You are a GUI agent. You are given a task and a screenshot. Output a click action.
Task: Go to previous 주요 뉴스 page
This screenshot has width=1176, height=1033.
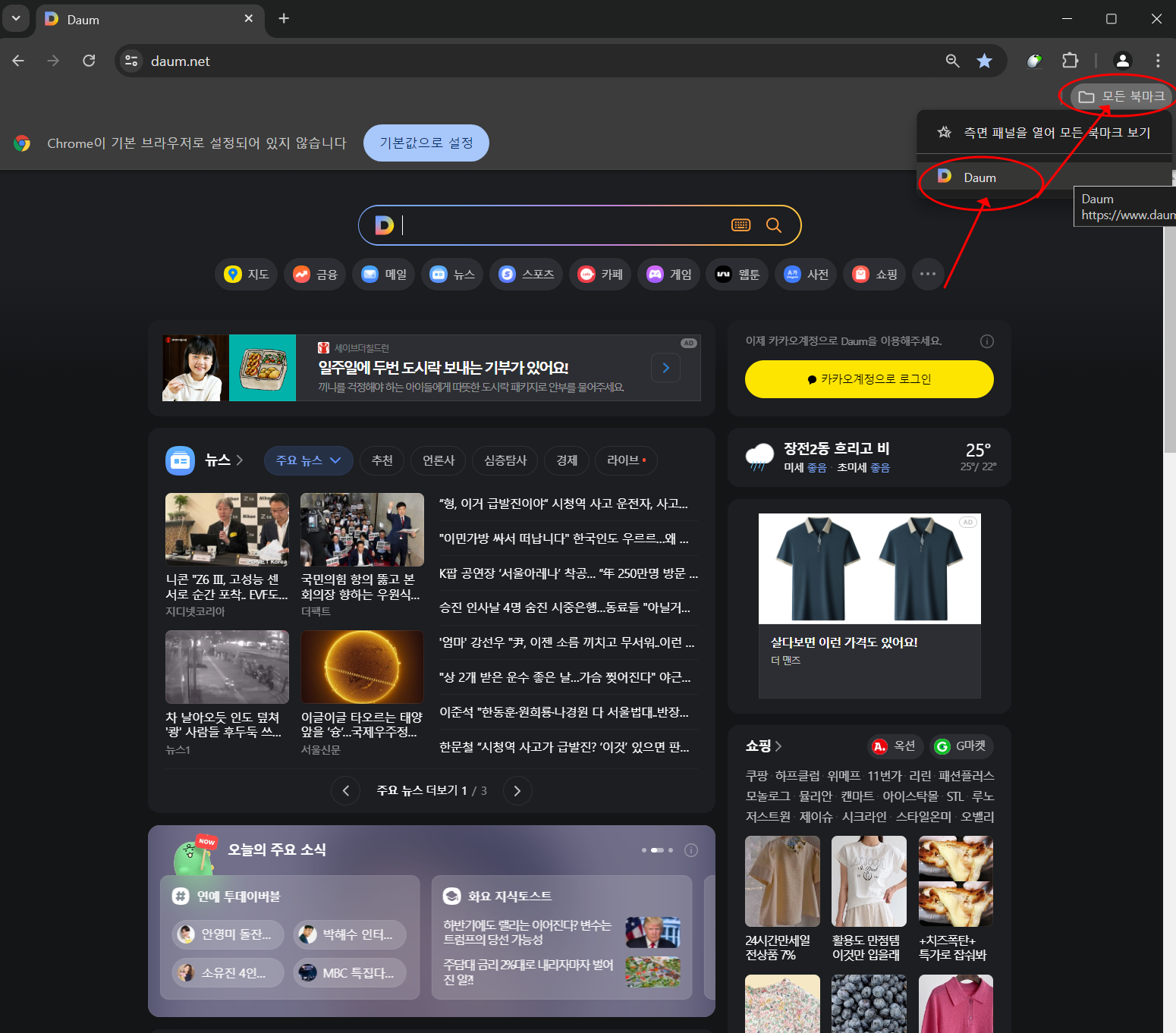[x=346, y=791]
